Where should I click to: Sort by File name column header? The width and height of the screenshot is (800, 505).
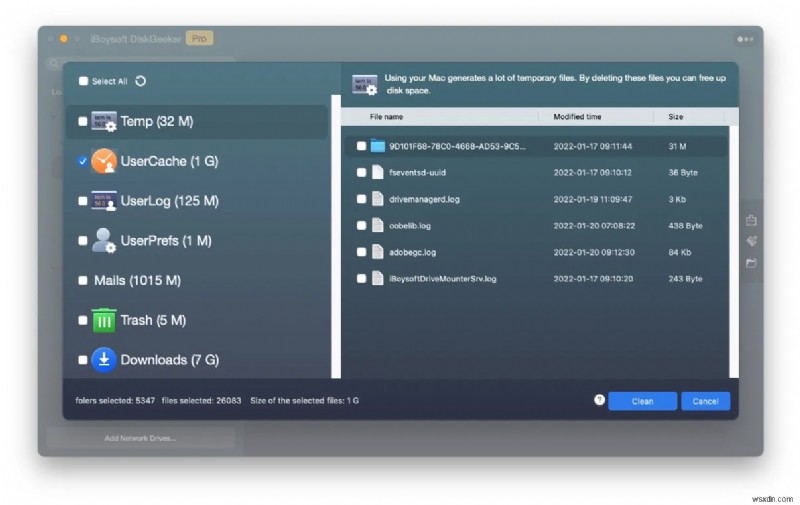click(x=386, y=117)
